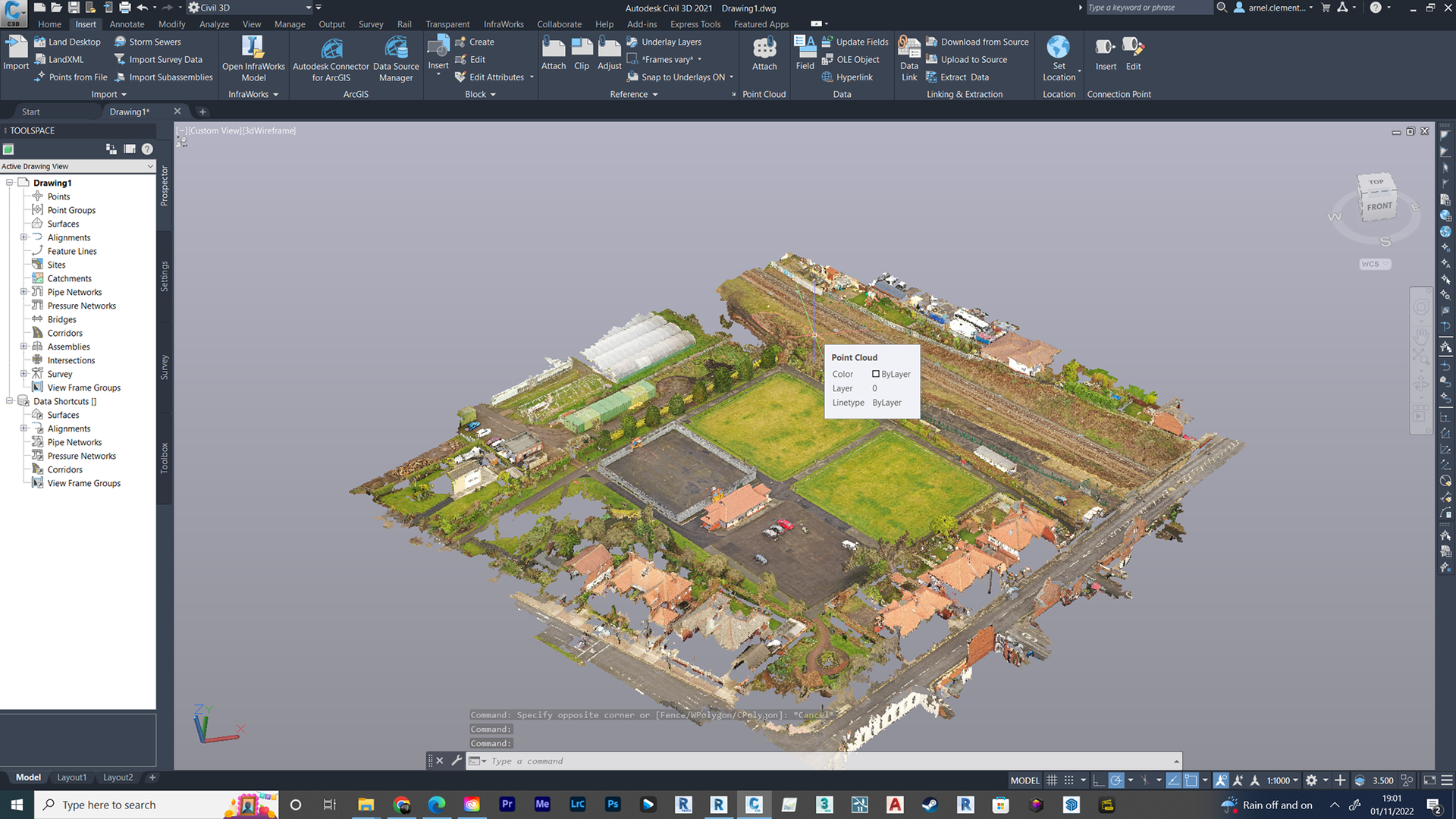1456x819 pixels.
Task: Toggle snap mode in status bar
Action: coord(1068,780)
